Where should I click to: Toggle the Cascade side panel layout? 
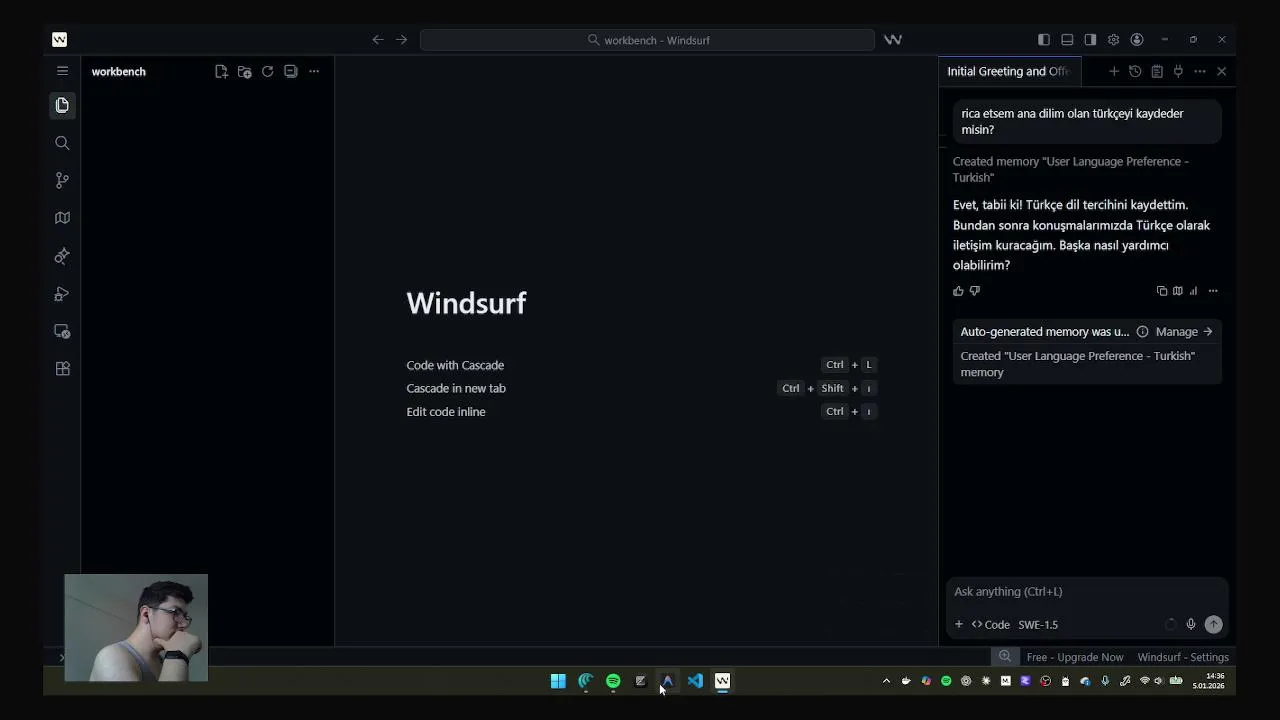(1090, 40)
